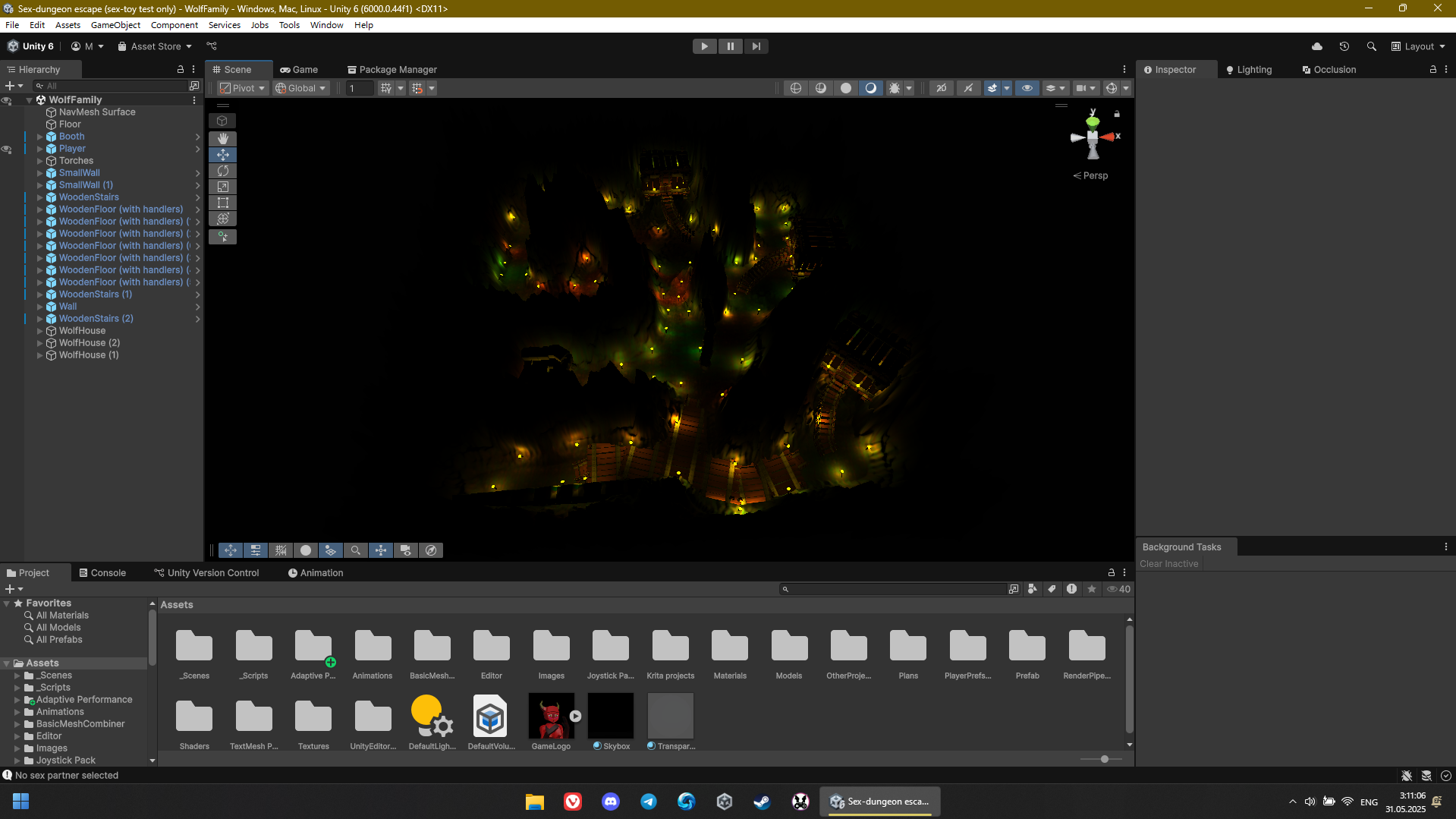Expand the Booth object in Hierarchy

point(40,137)
